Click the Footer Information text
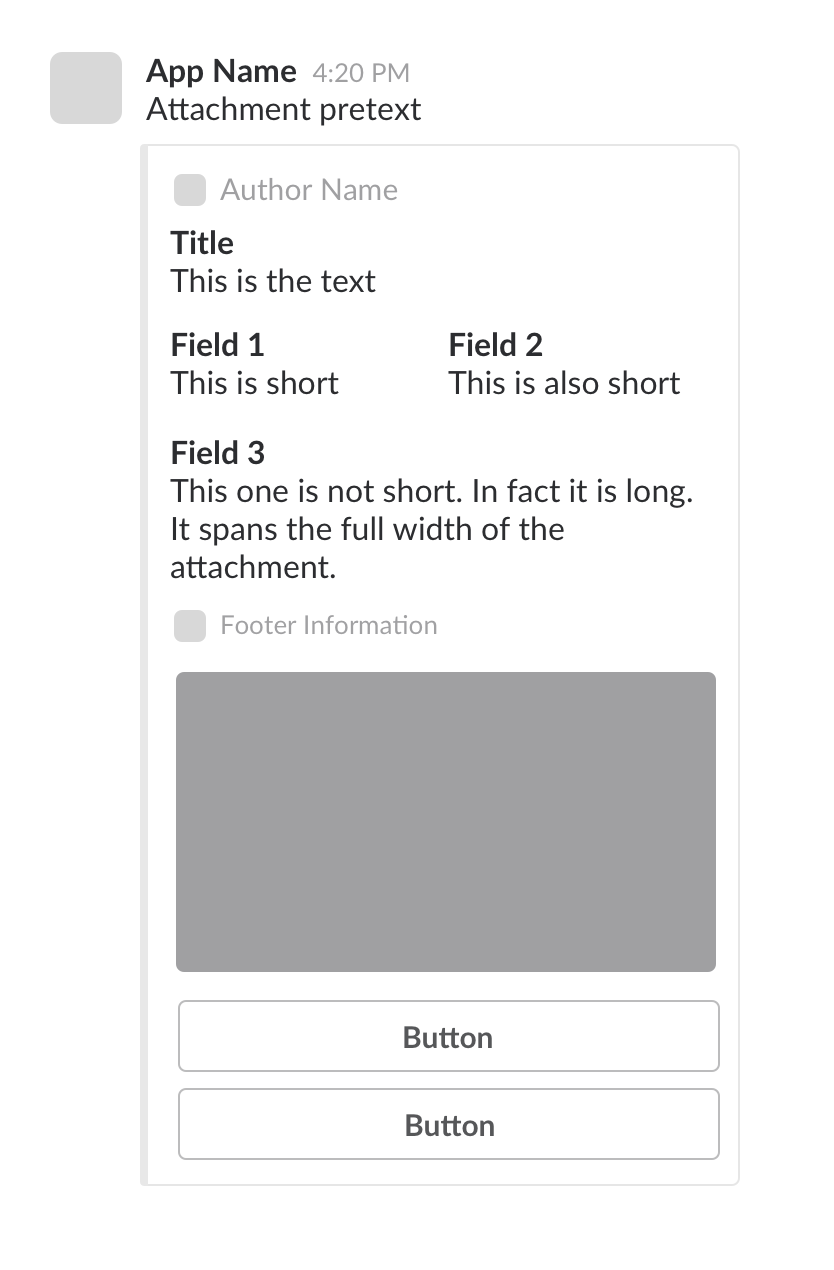The image size is (834, 1270). 329,626
